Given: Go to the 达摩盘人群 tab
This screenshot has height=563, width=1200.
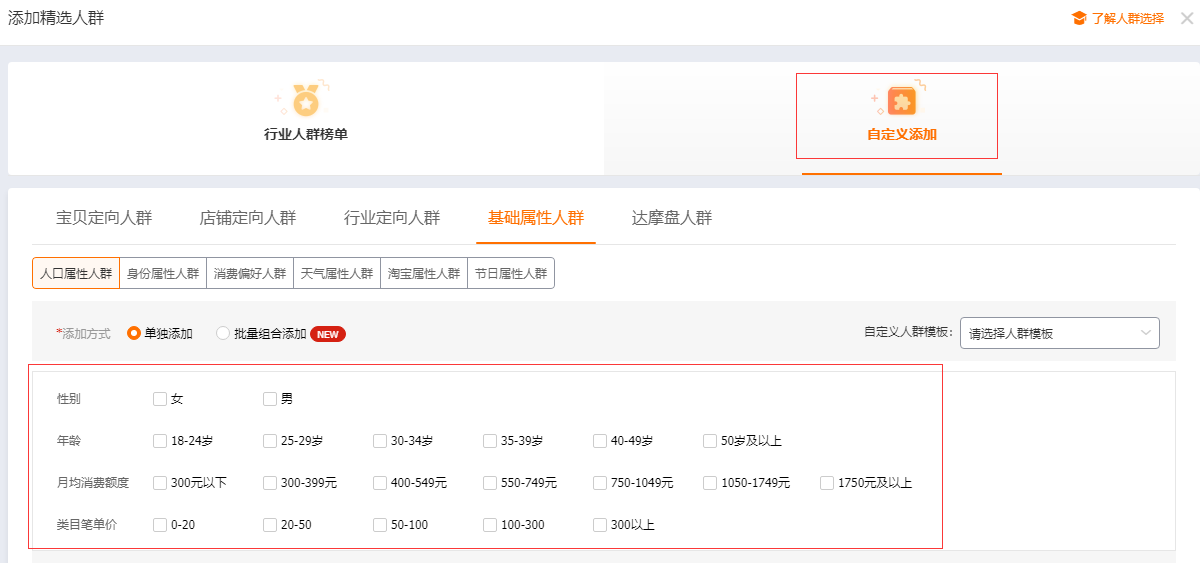Looking at the screenshot, I should 672,218.
